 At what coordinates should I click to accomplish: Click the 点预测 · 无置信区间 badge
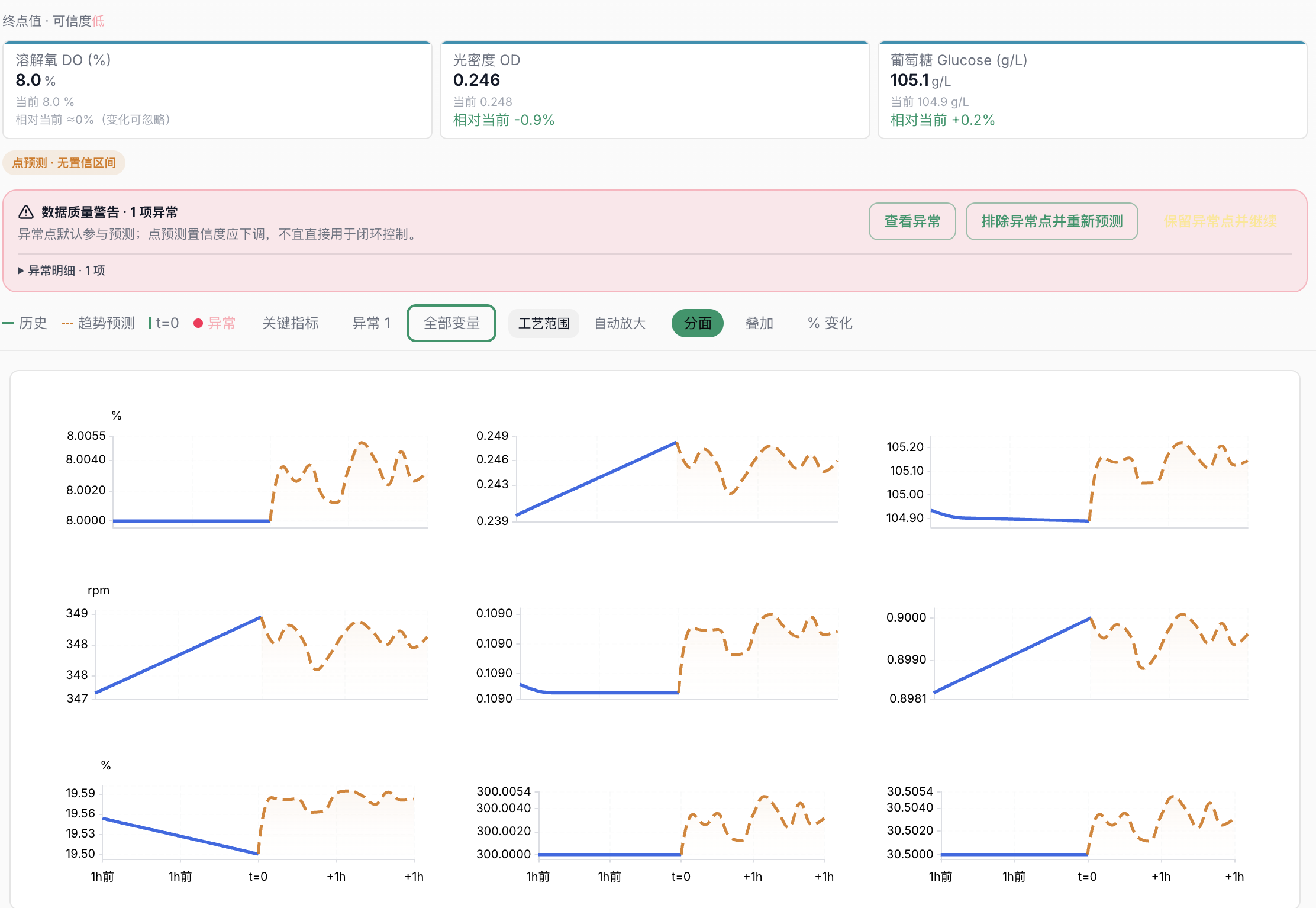coord(64,163)
